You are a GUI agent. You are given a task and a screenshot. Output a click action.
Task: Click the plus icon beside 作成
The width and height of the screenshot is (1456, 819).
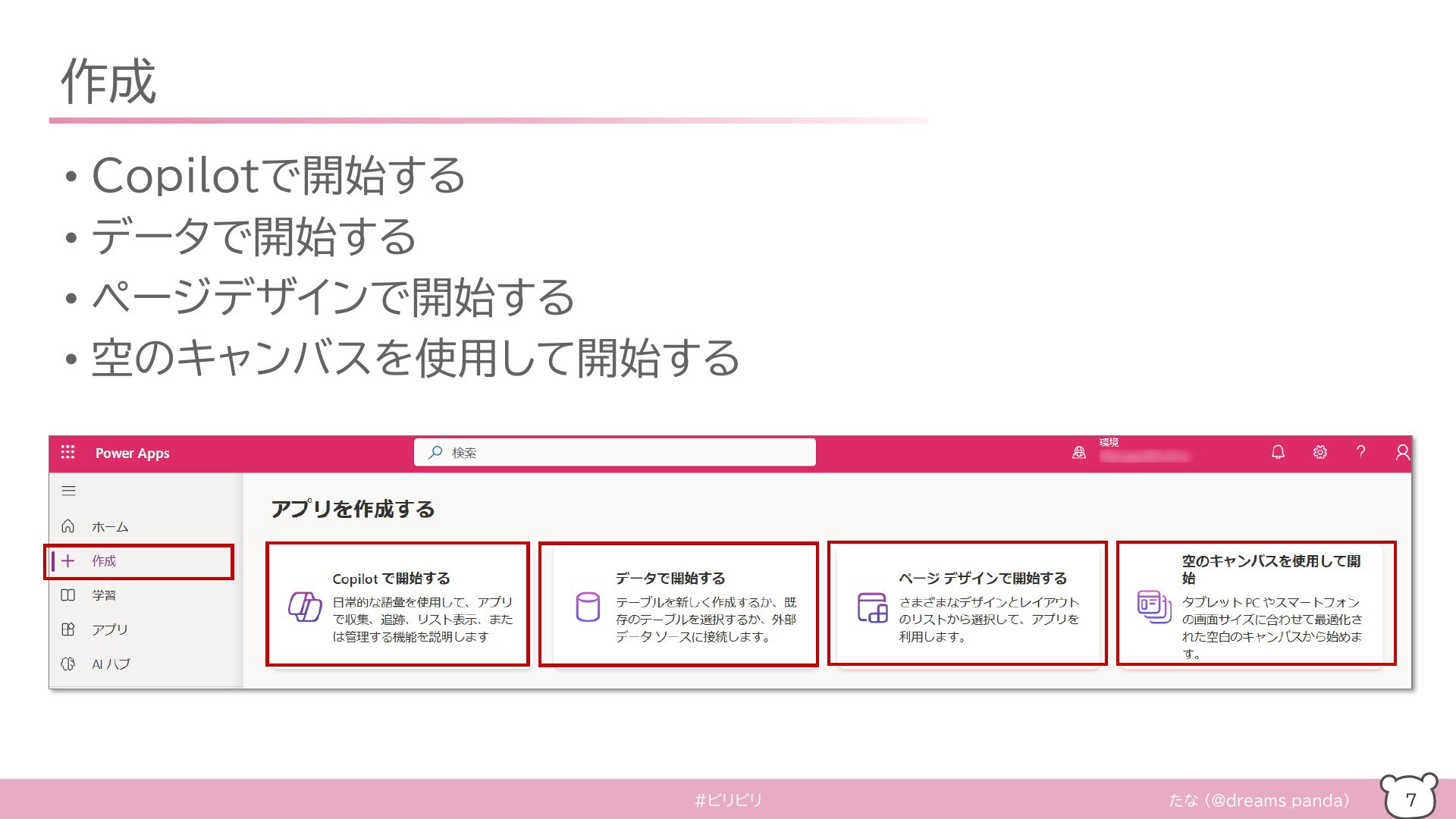[x=67, y=561]
